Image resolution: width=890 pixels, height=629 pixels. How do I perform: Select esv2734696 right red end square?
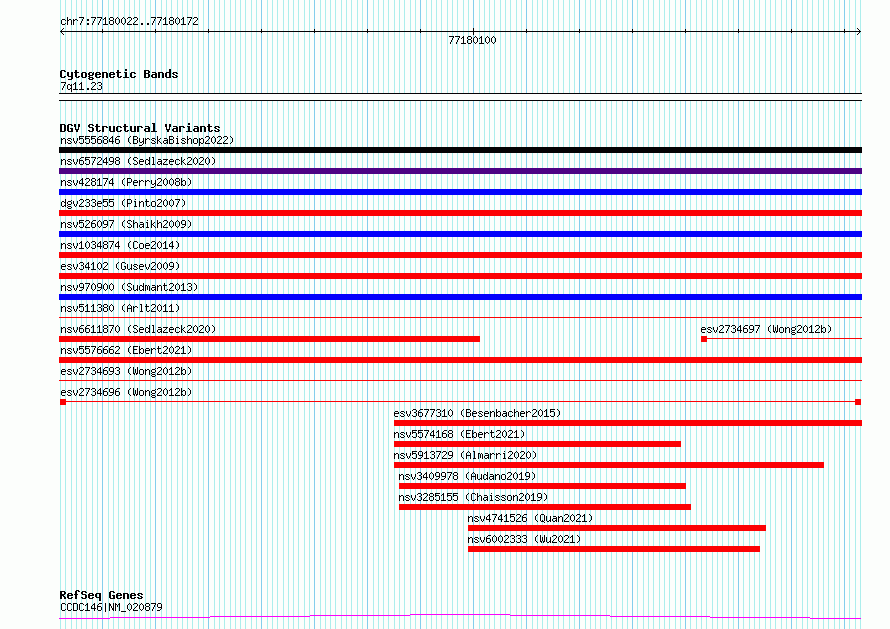point(858,402)
